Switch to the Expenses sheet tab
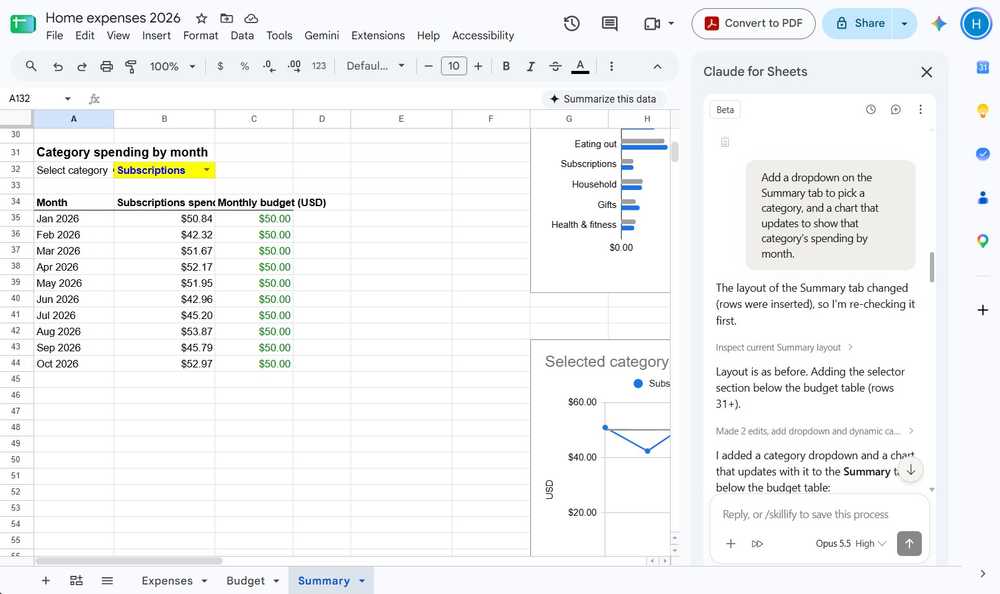 pyautogui.click(x=167, y=581)
